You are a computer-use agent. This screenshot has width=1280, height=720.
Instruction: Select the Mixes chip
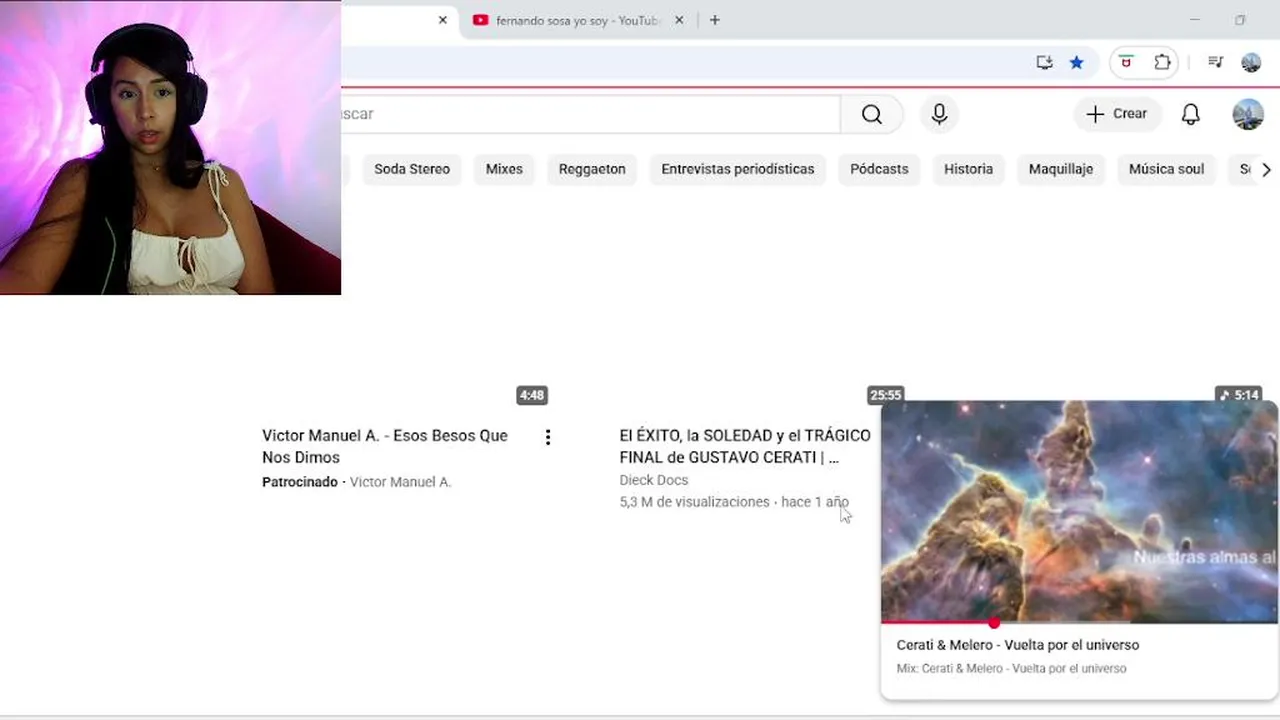[504, 169]
